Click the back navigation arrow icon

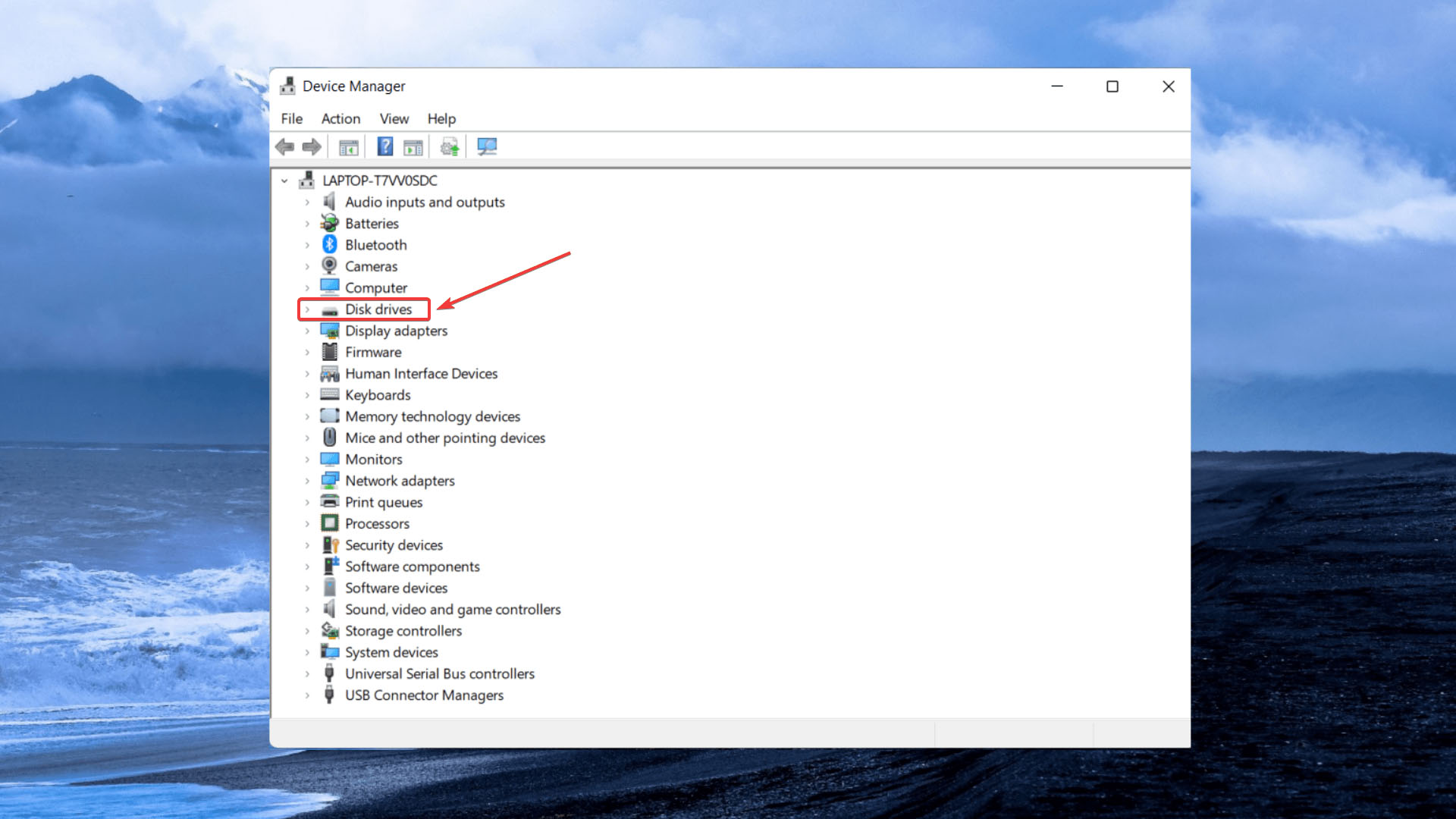[284, 147]
